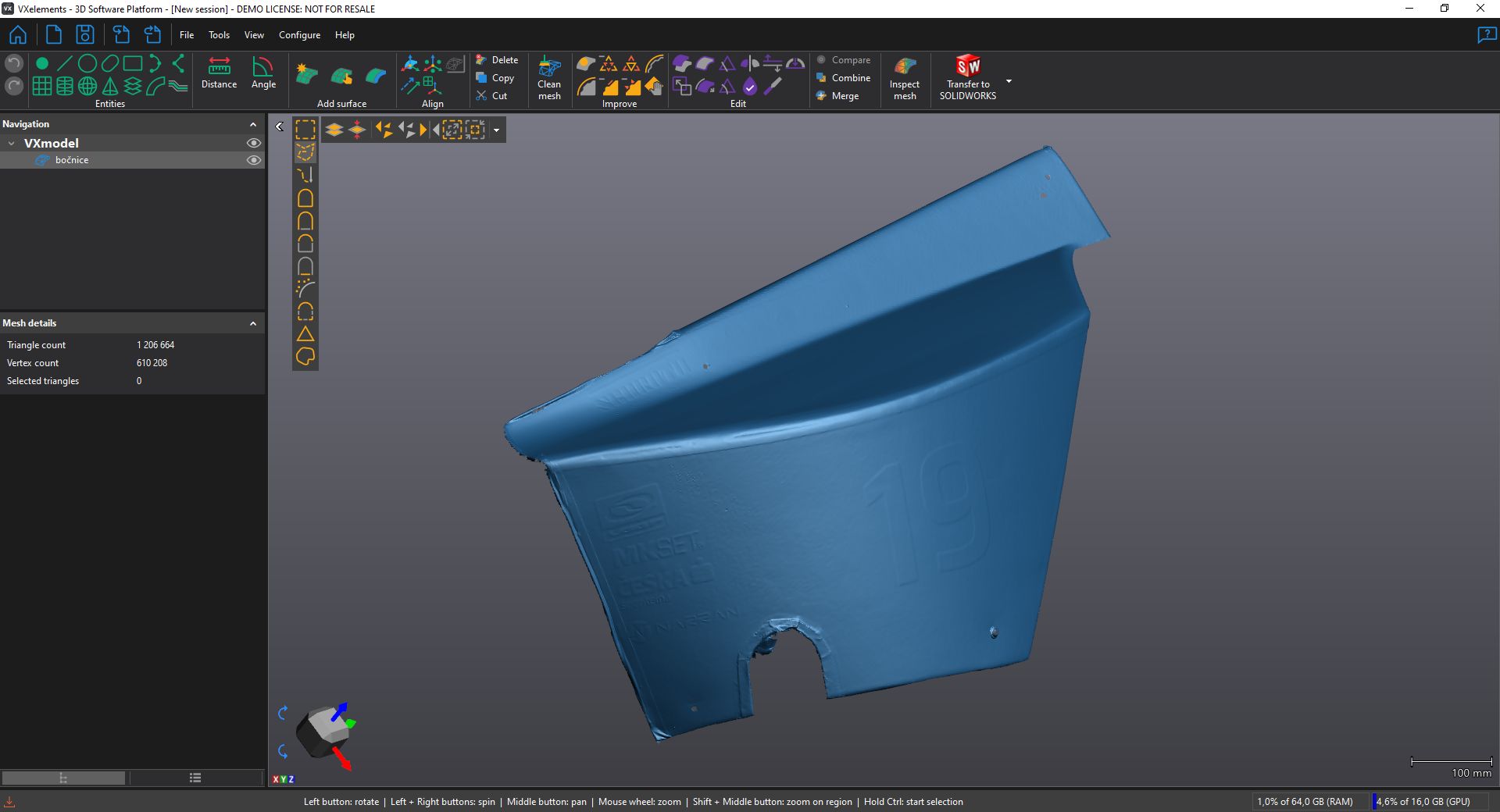Toggle visibility of VXmodel

253,143
